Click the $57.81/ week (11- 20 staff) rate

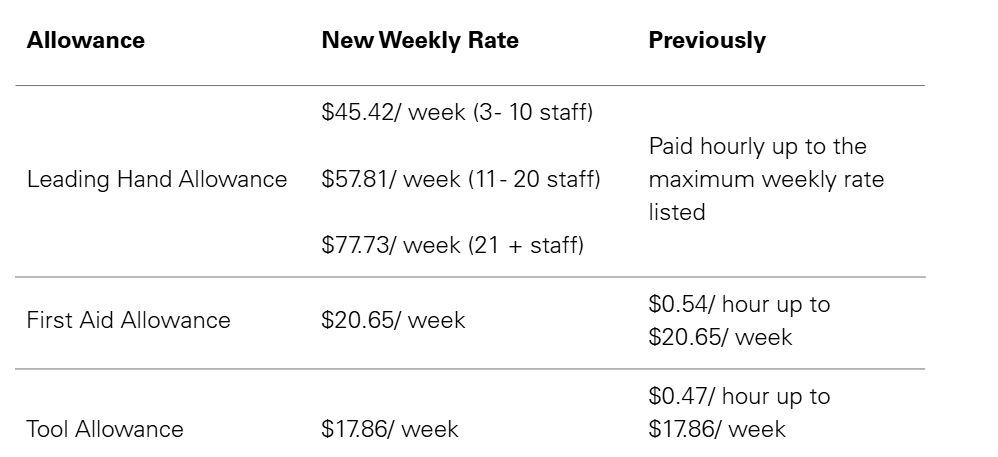coord(461,179)
